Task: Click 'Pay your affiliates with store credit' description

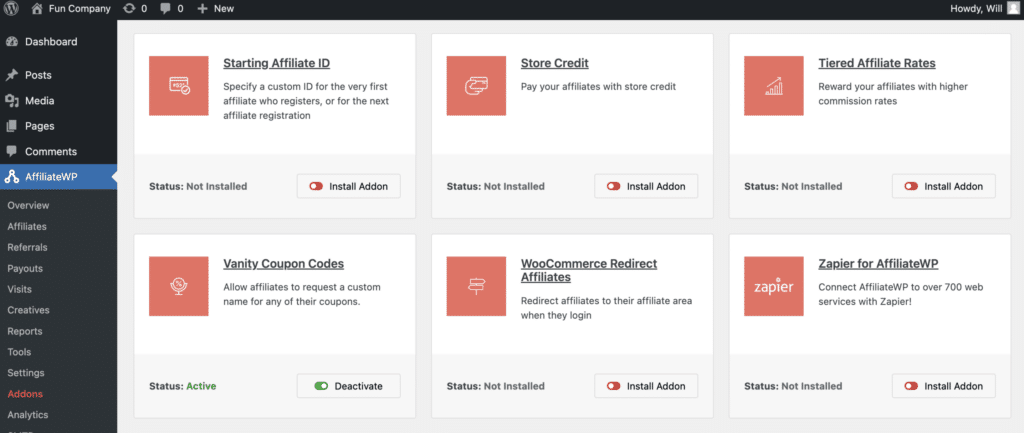Action: click(x=598, y=86)
